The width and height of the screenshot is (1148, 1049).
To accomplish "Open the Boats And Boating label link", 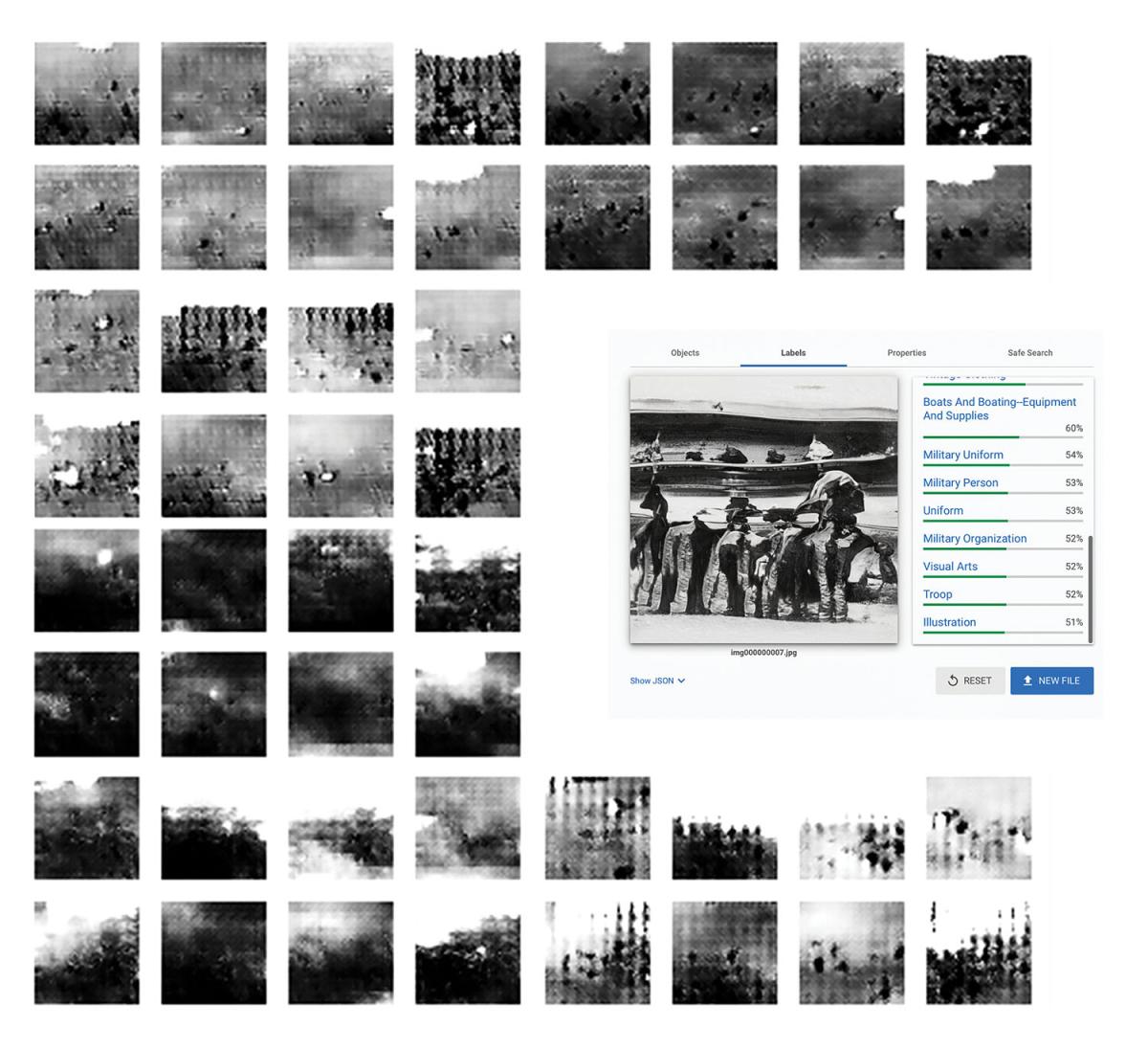I will [x=998, y=409].
